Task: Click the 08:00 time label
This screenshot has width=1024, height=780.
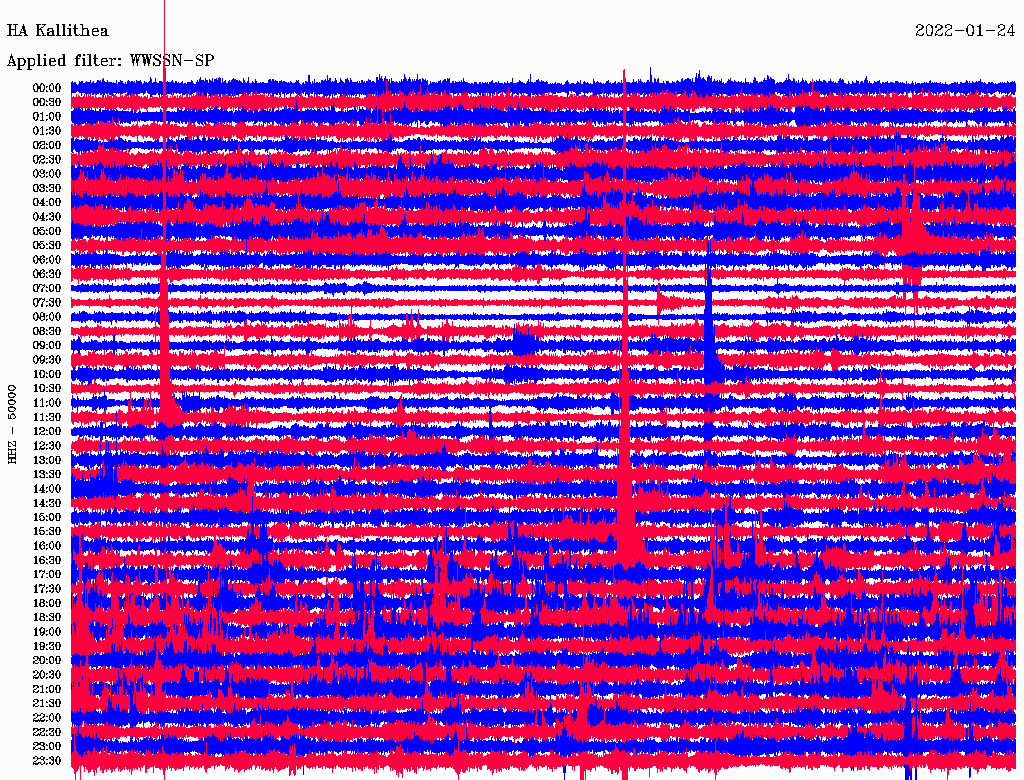Action: pyautogui.click(x=46, y=317)
